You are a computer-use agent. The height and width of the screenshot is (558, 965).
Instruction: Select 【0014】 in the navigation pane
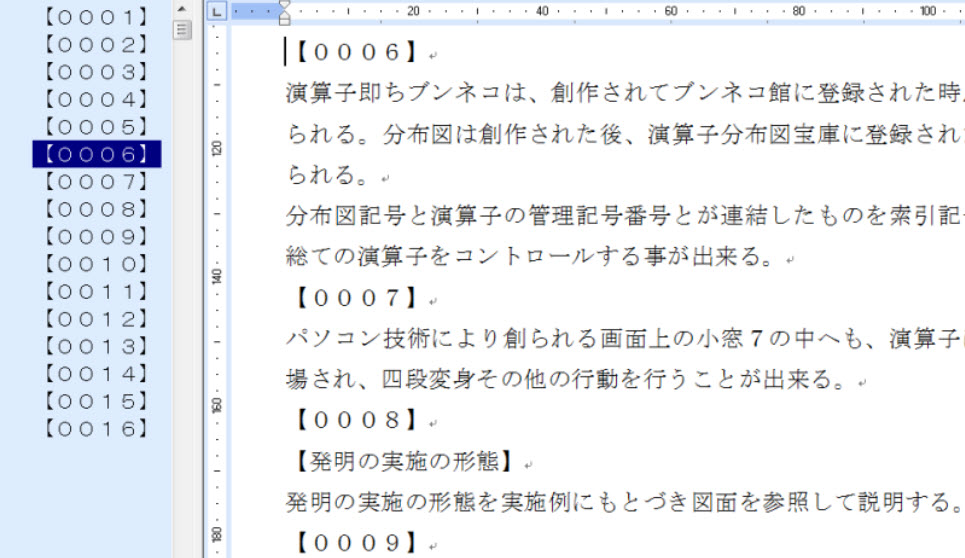point(96,374)
